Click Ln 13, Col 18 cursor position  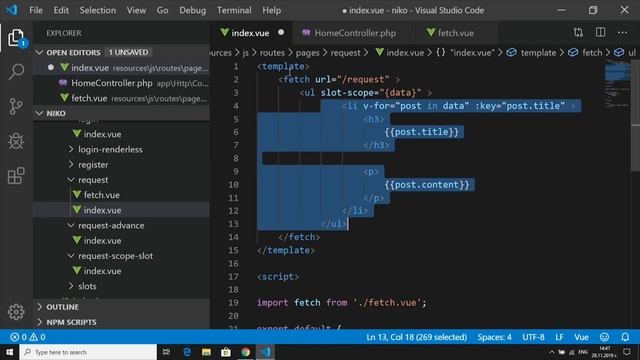point(416,337)
